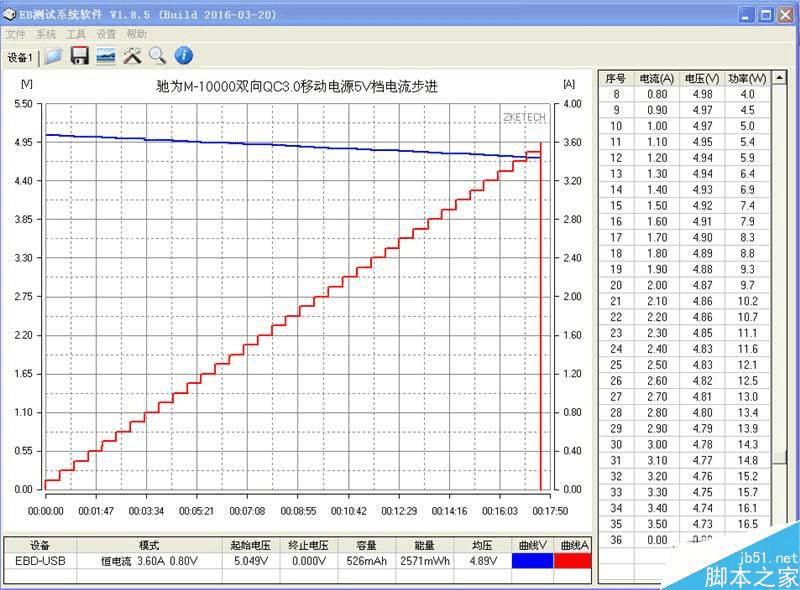The height and width of the screenshot is (590, 800).
Task: Select row 10 with current 1.00
Action: 684,126
